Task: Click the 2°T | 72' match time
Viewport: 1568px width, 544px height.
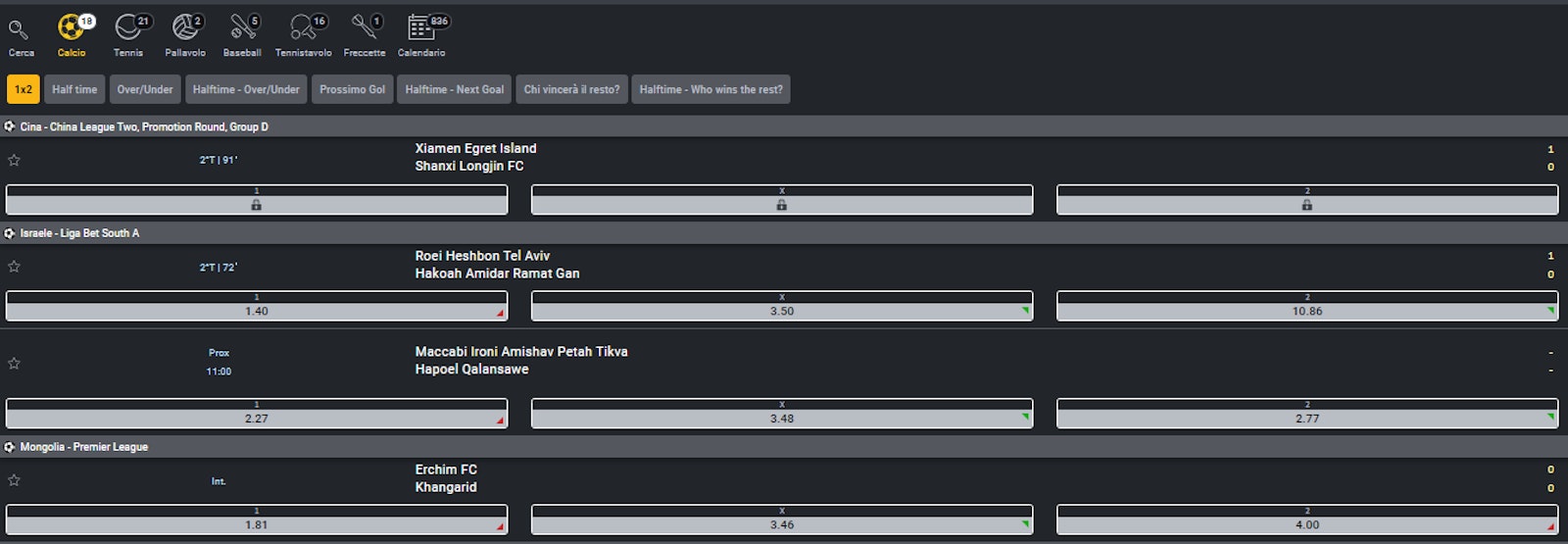Action: [219, 267]
